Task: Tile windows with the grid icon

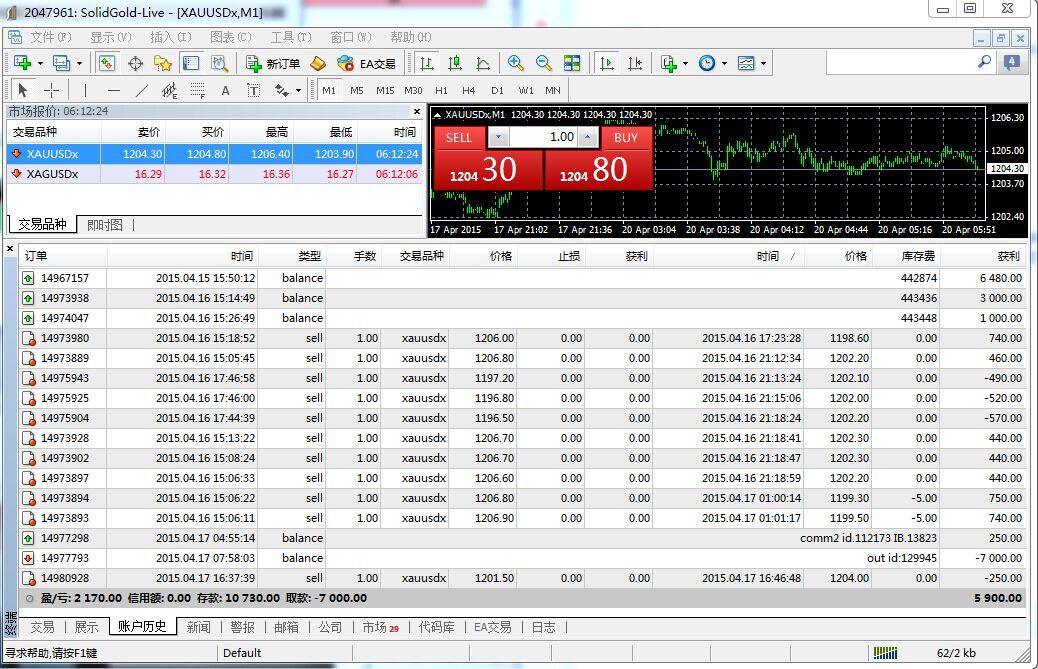Action: tap(572, 63)
